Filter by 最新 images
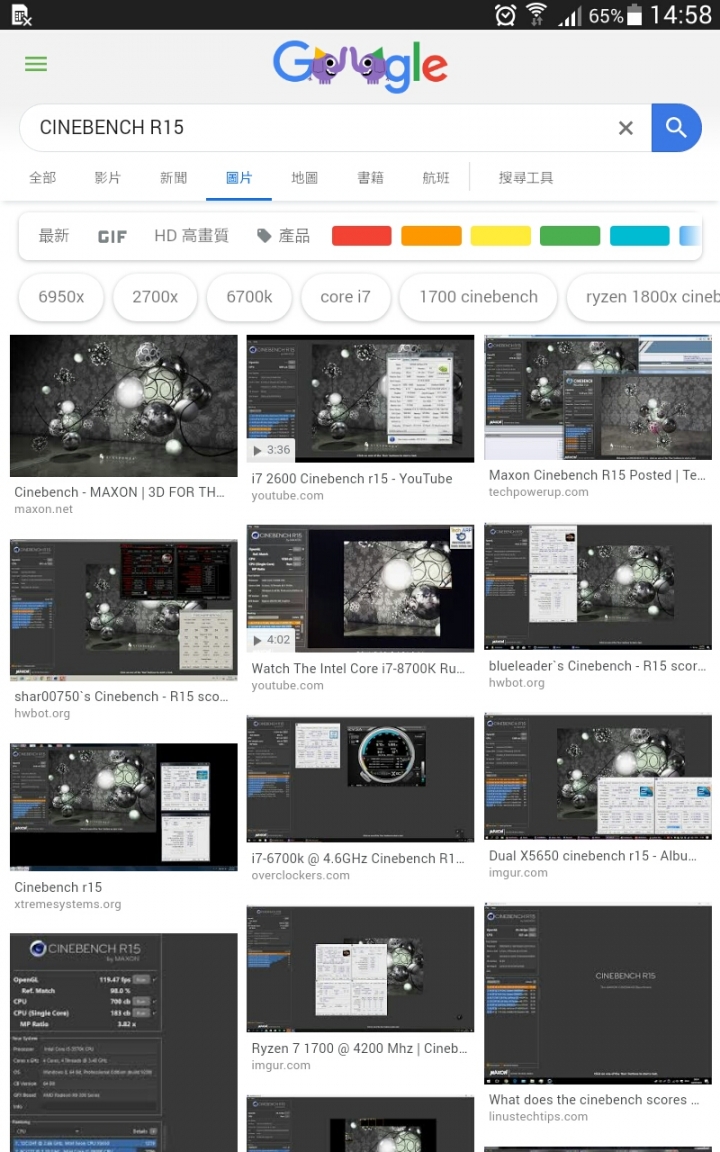Viewport: 720px width, 1152px height. point(54,236)
